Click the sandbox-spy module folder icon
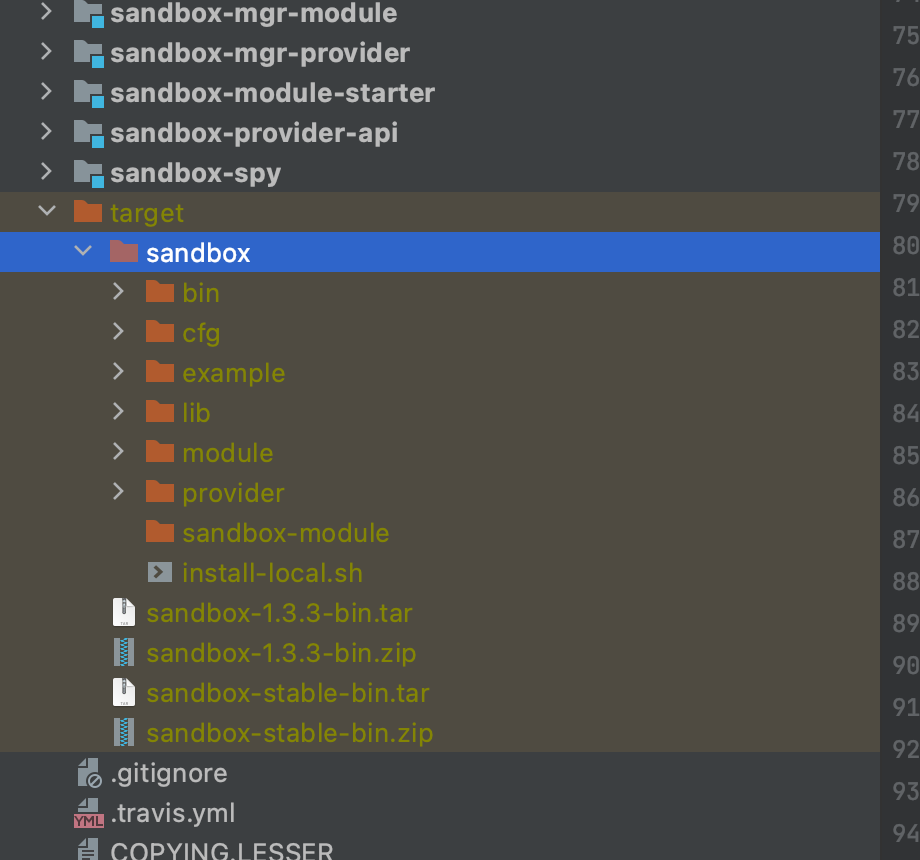The image size is (920, 860). [88, 172]
